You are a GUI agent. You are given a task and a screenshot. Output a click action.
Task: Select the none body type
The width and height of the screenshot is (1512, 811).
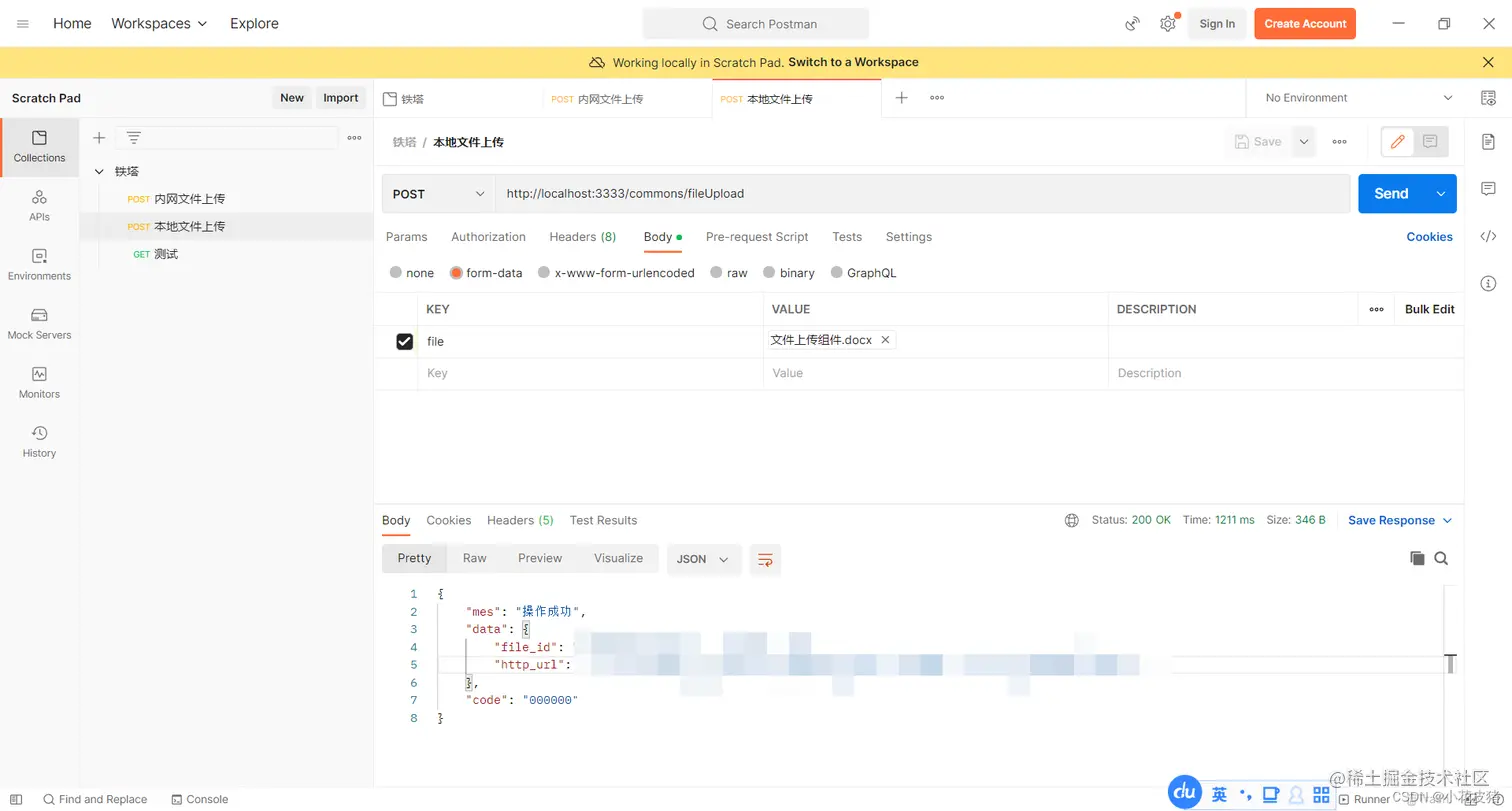396,272
